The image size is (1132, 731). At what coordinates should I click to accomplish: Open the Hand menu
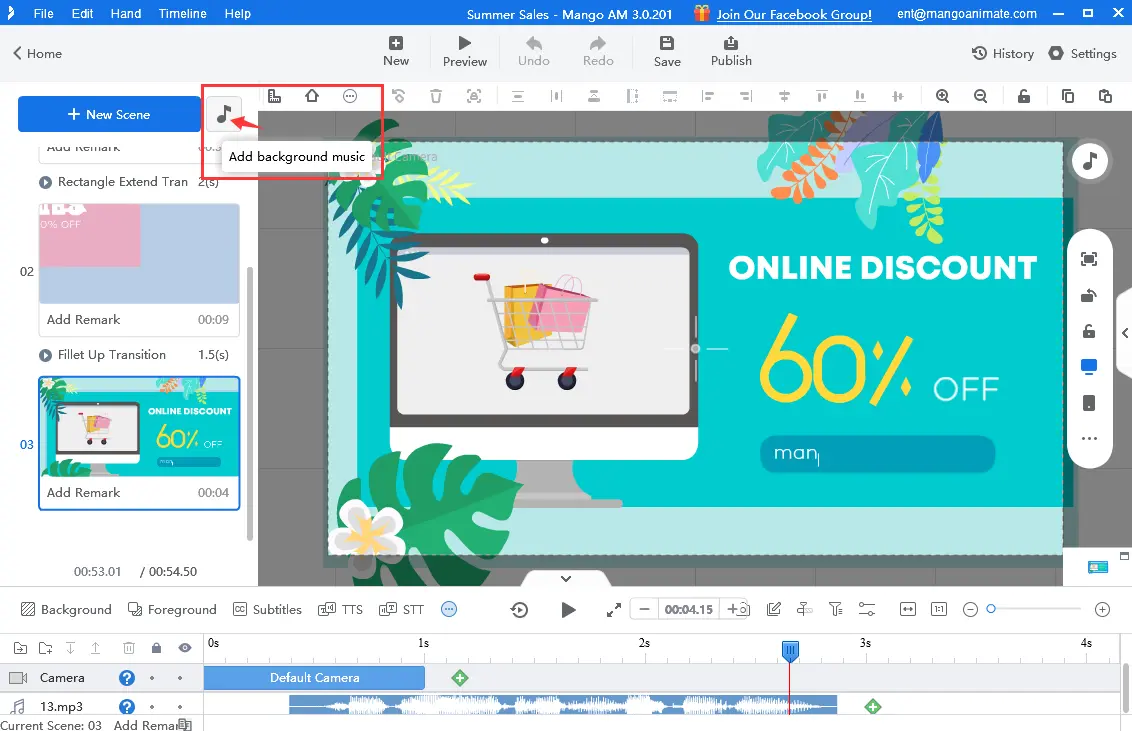coord(125,14)
